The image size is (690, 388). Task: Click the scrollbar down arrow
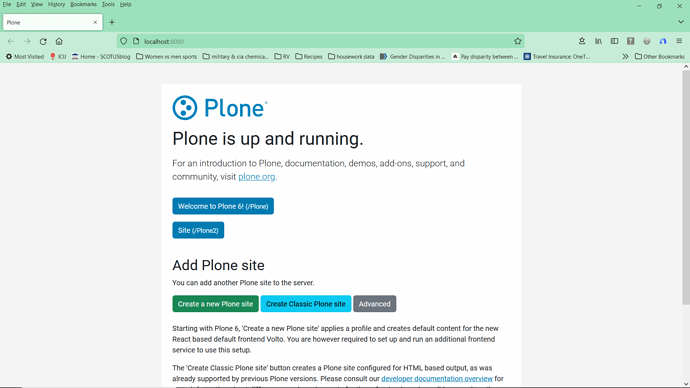(686, 384)
